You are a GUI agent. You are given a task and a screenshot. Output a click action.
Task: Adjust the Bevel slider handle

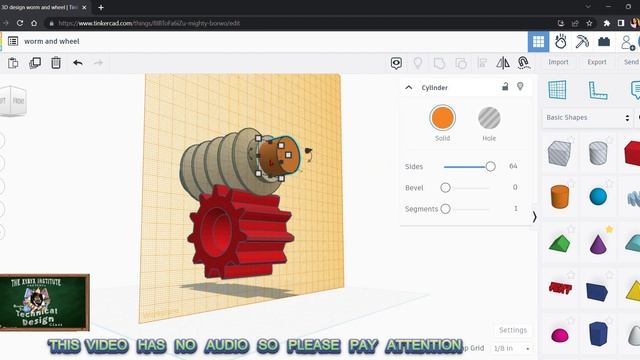pos(445,188)
